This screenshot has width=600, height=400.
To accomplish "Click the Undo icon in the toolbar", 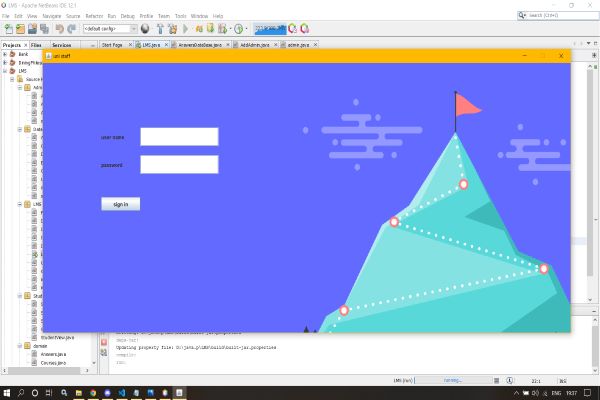I will tap(60, 30).
